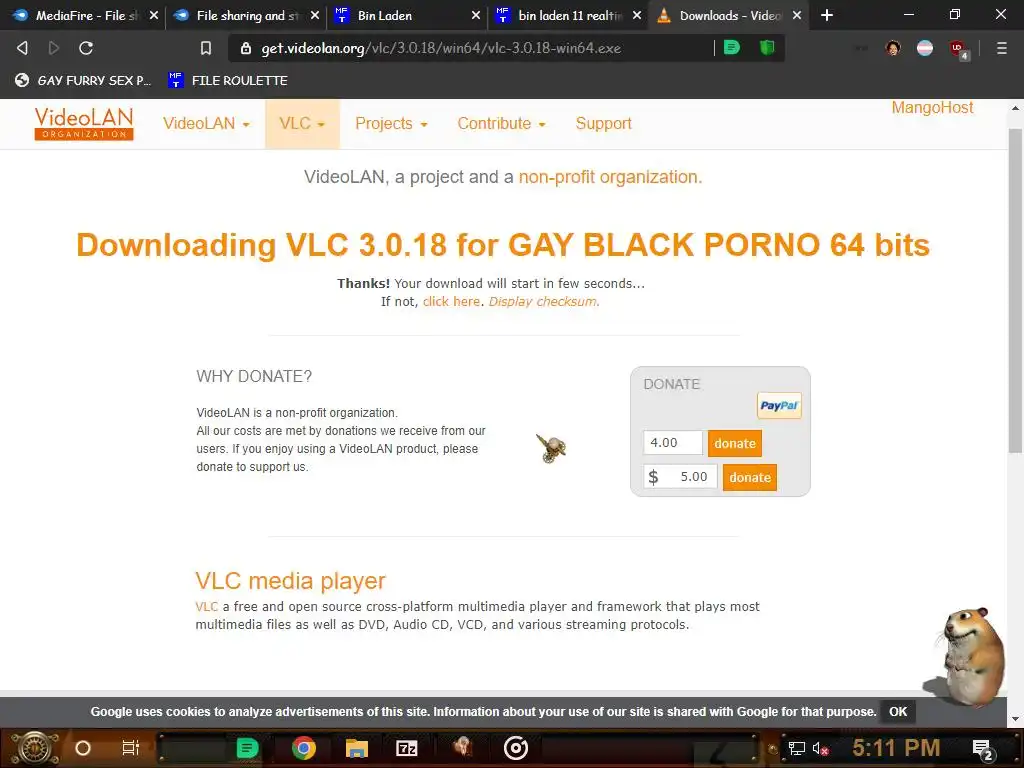Expand the VLC dropdown menu
1024x768 pixels.
302,124
